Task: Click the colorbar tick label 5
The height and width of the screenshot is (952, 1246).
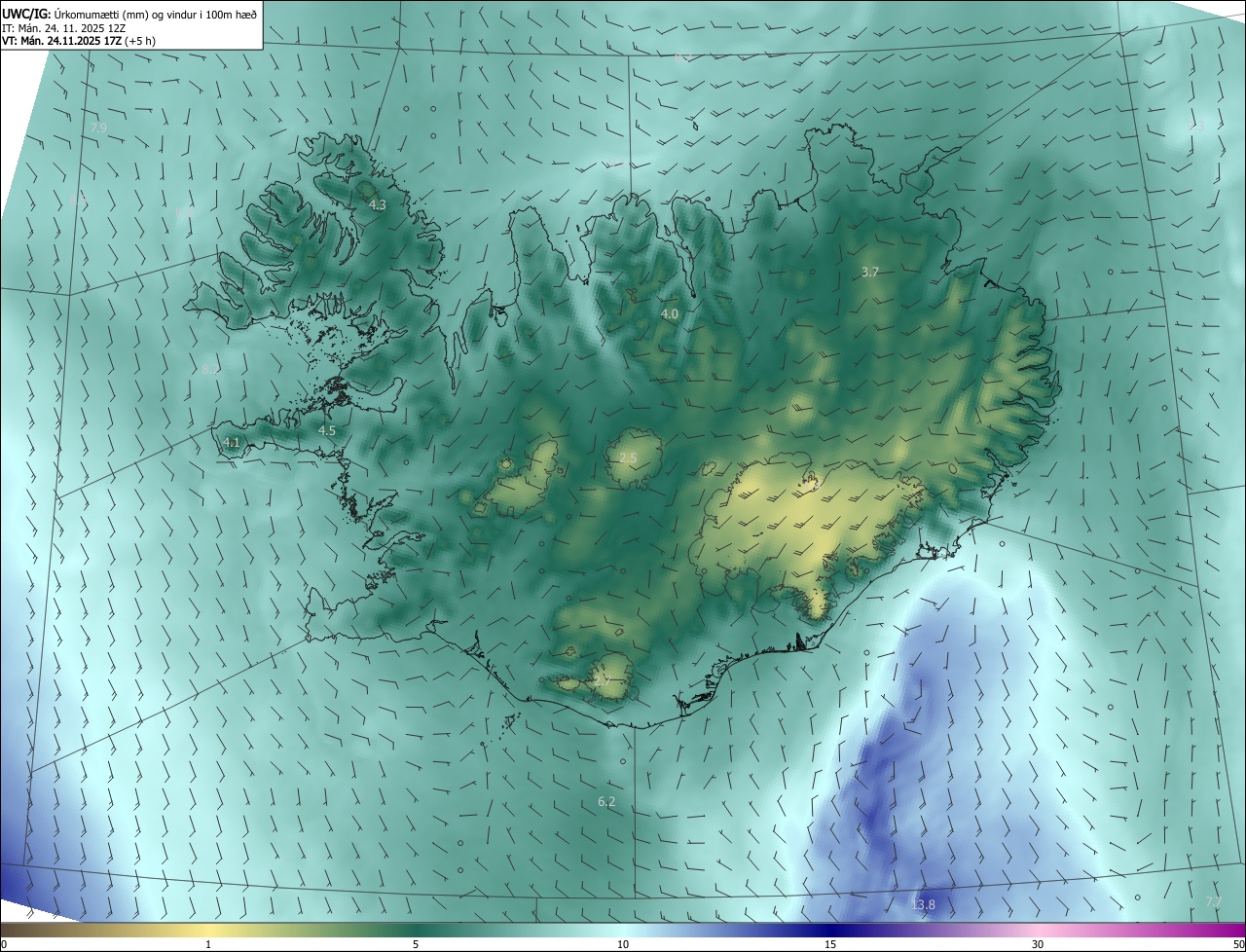Action: click(x=416, y=945)
